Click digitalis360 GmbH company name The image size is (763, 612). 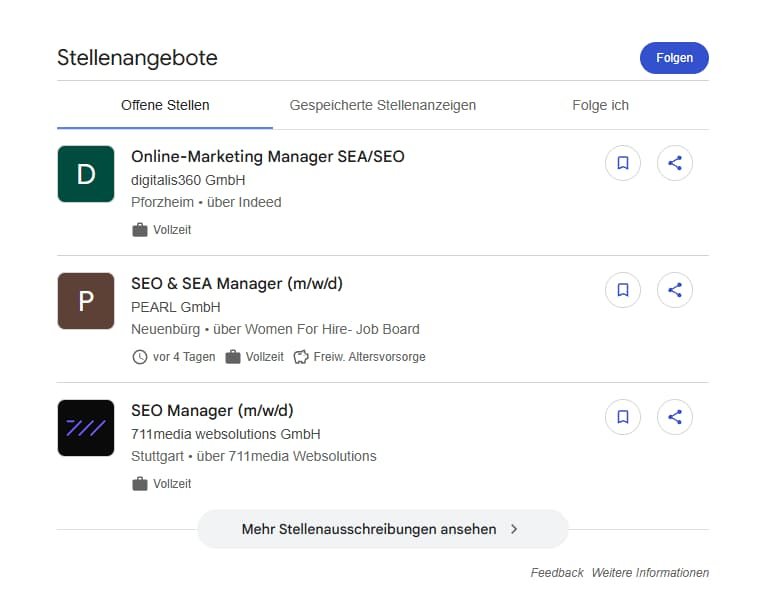188,180
